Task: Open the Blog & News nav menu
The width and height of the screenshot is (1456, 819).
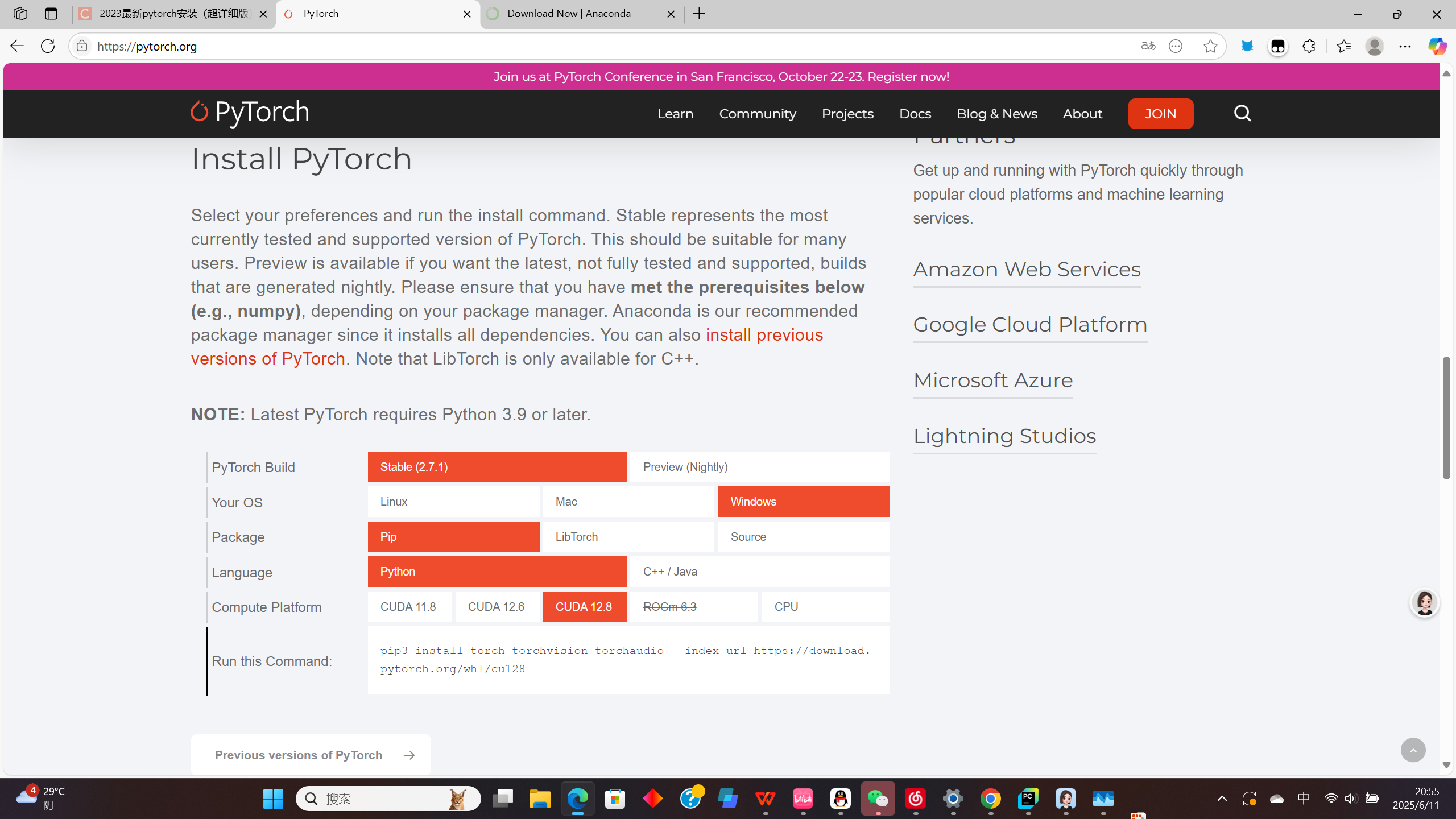Action: (997, 114)
